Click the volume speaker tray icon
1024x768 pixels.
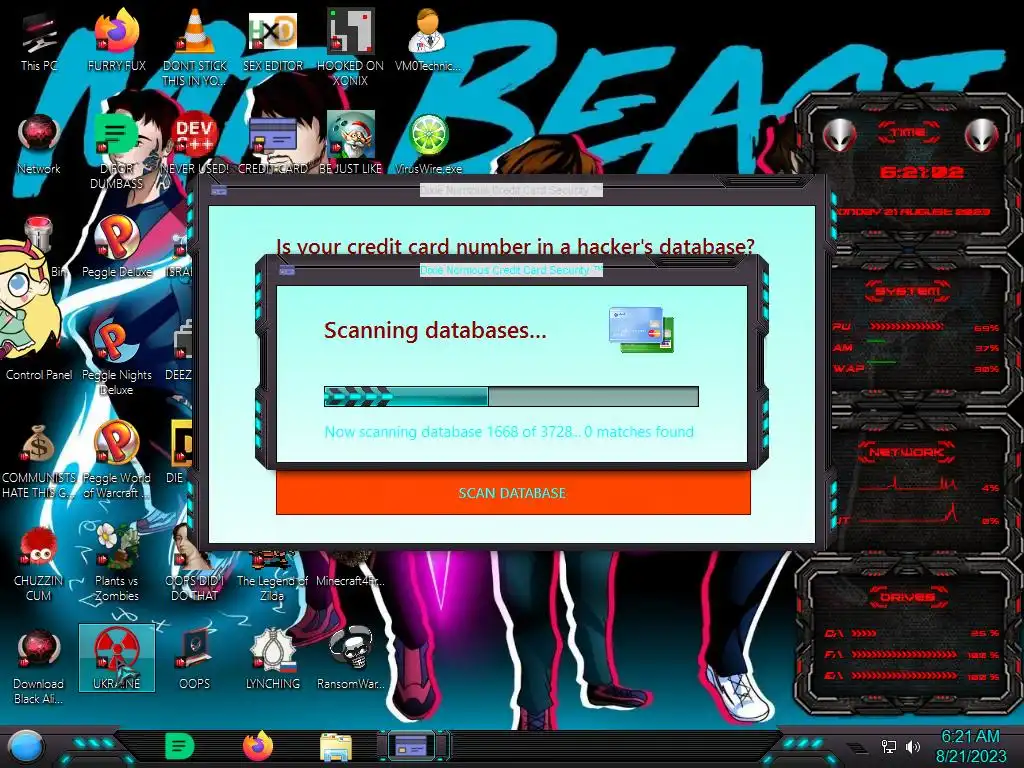coord(912,746)
